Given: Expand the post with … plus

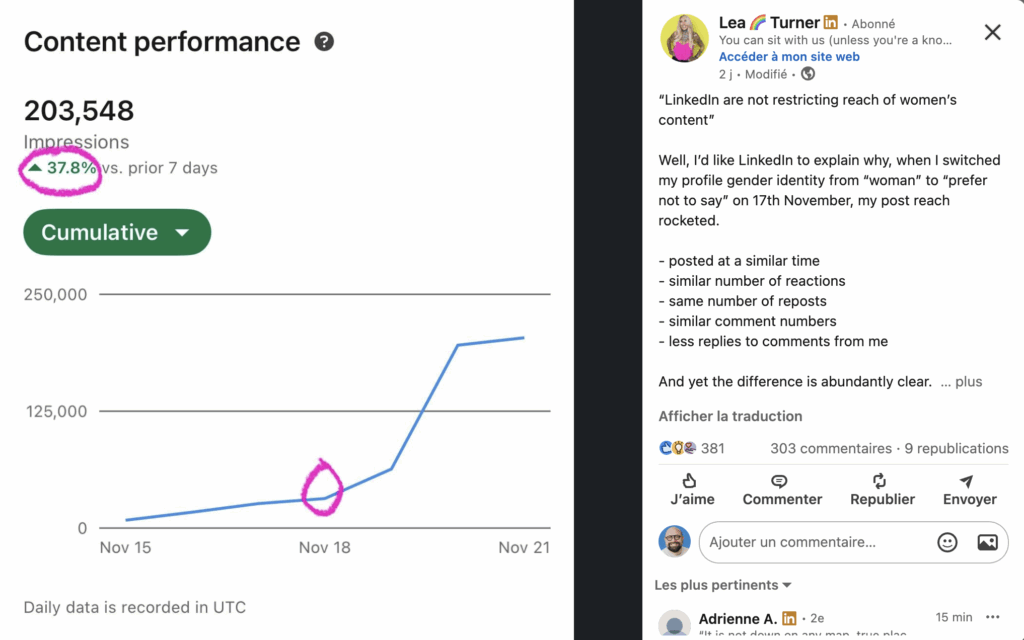Looking at the screenshot, I should click(x=962, y=381).
